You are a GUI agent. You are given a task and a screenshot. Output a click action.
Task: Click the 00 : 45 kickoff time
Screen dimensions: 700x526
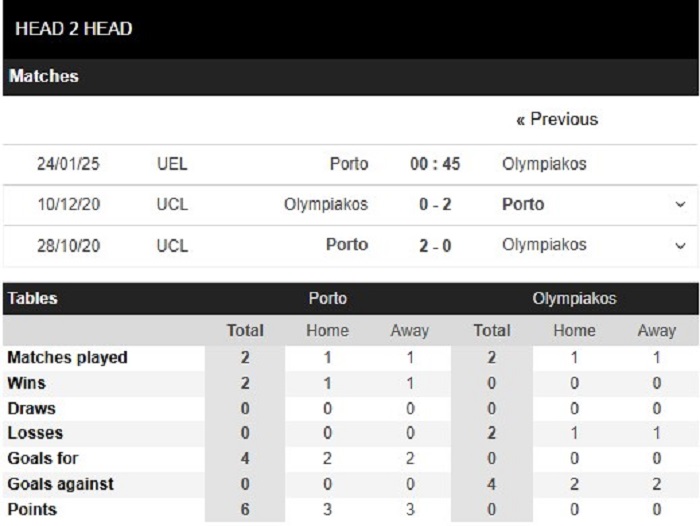pos(435,164)
